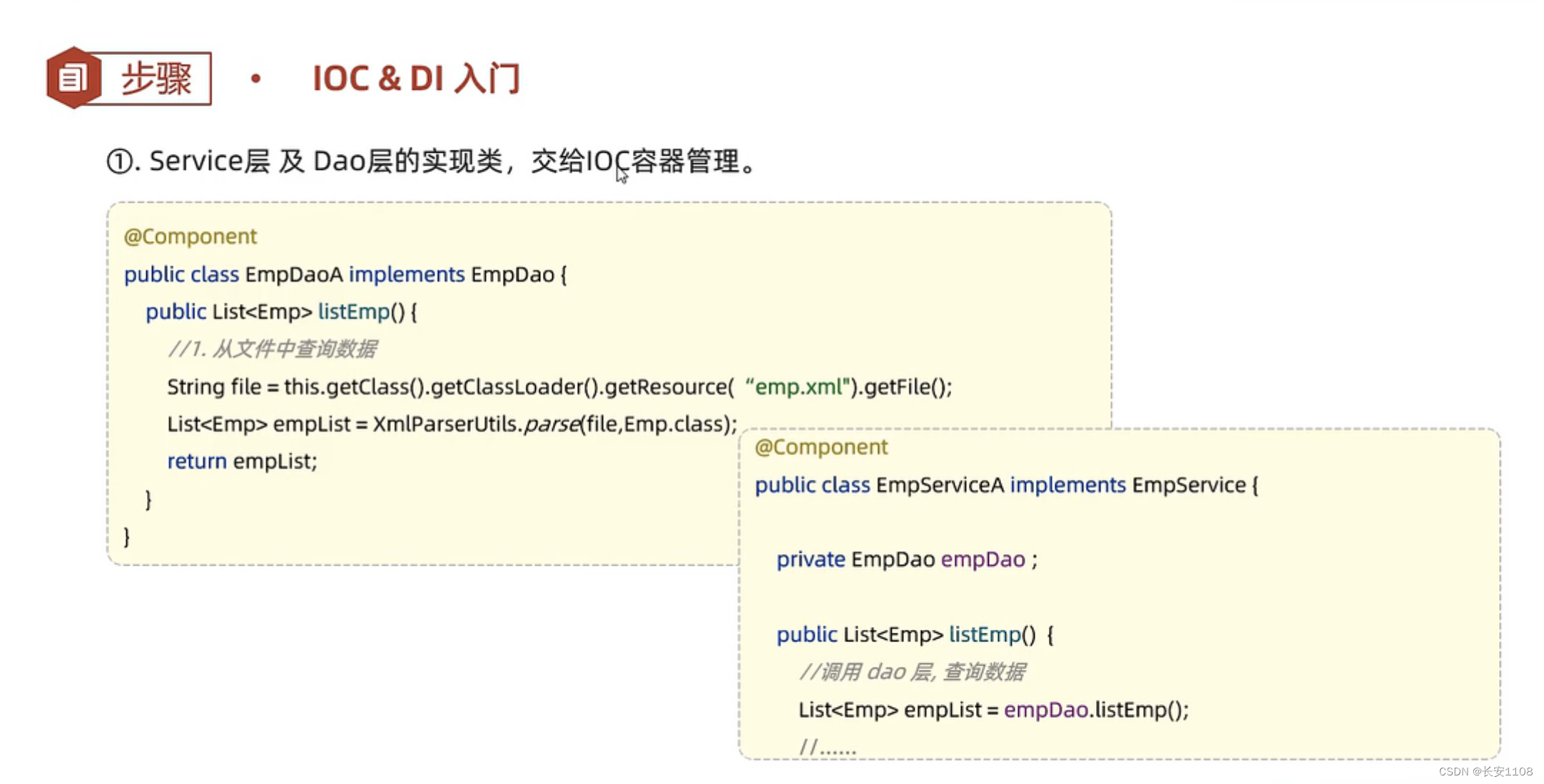Click line 'public class EmpDaoA implements EmpDao {'
The width and height of the screenshot is (1544, 784).
[x=345, y=275]
